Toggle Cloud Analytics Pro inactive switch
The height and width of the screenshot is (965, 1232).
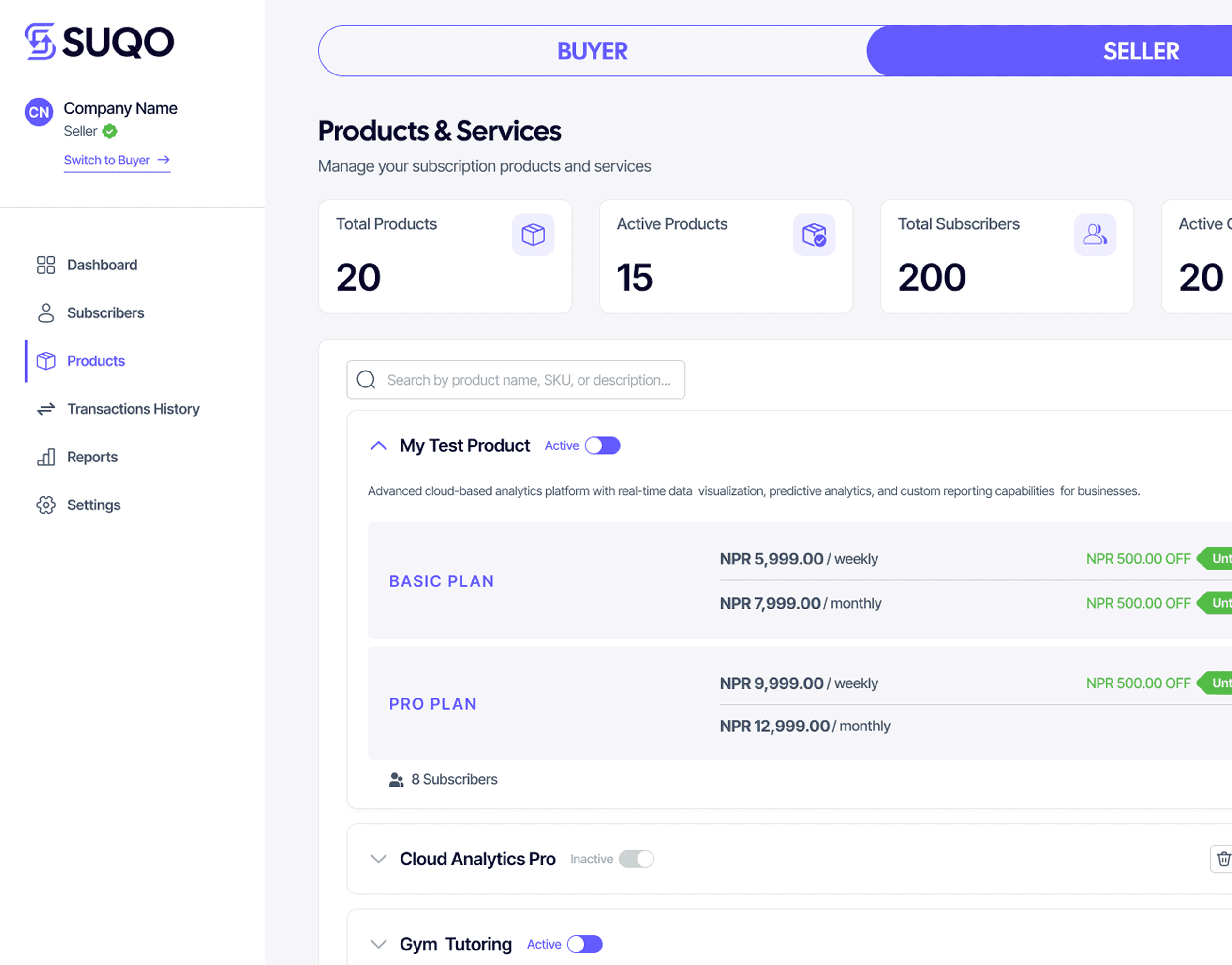point(637,860)
